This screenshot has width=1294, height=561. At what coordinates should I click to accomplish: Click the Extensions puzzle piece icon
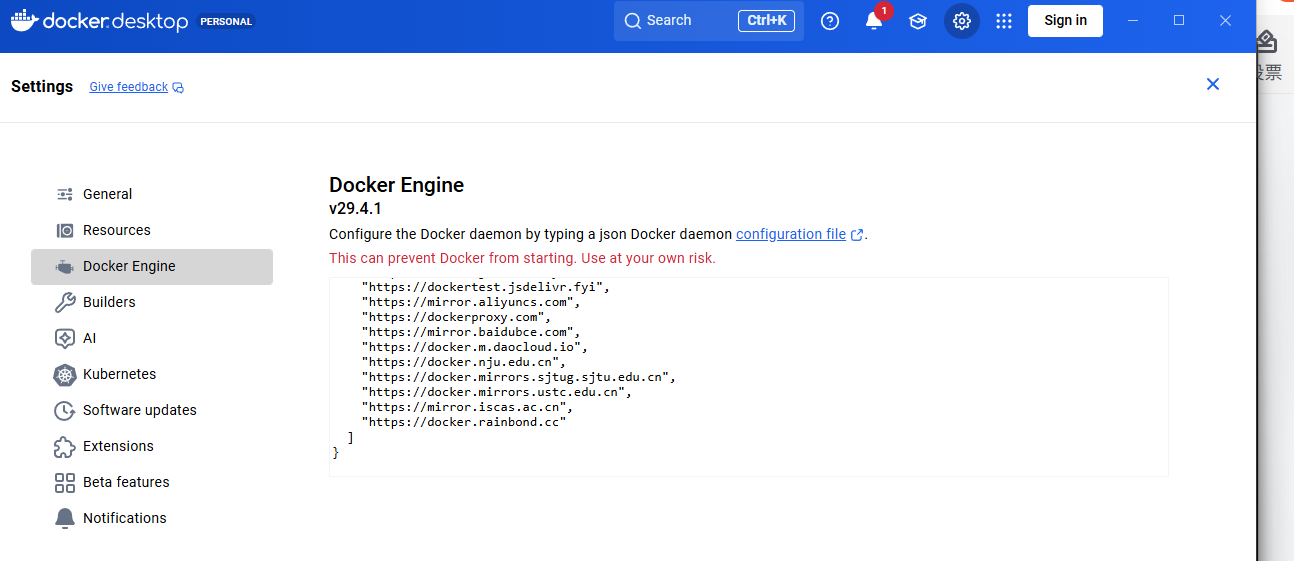pyautogui.click(x=65, y=446)
